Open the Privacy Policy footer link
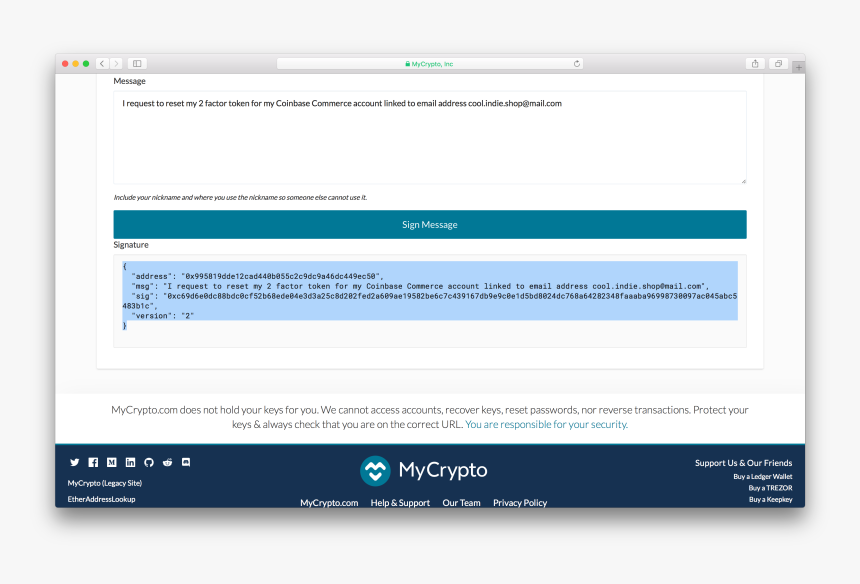The width and height of the screenshot is (860, 584). [520, 502]
